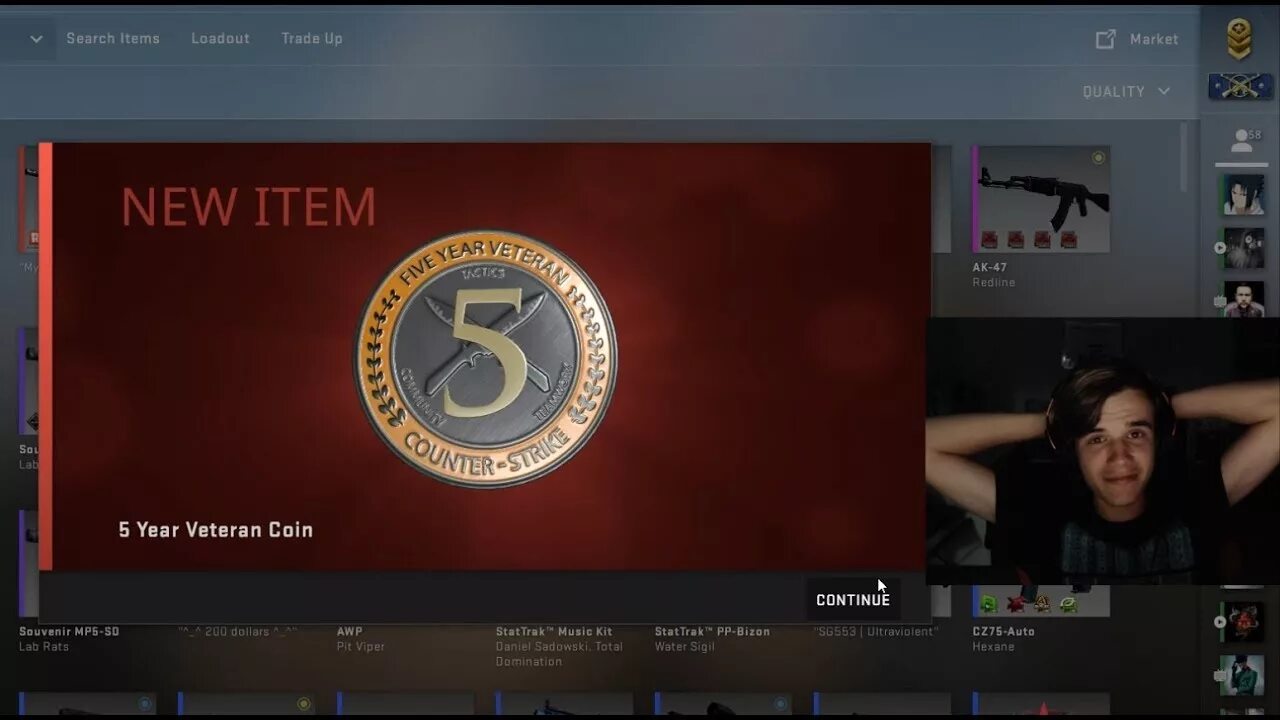Click the Search Items field
The width and height of the screenshot is (1280, 720).
coord(113,38)
